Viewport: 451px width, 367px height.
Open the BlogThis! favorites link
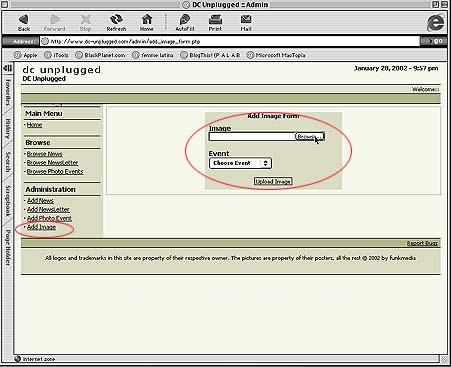(x=210, y=55)
